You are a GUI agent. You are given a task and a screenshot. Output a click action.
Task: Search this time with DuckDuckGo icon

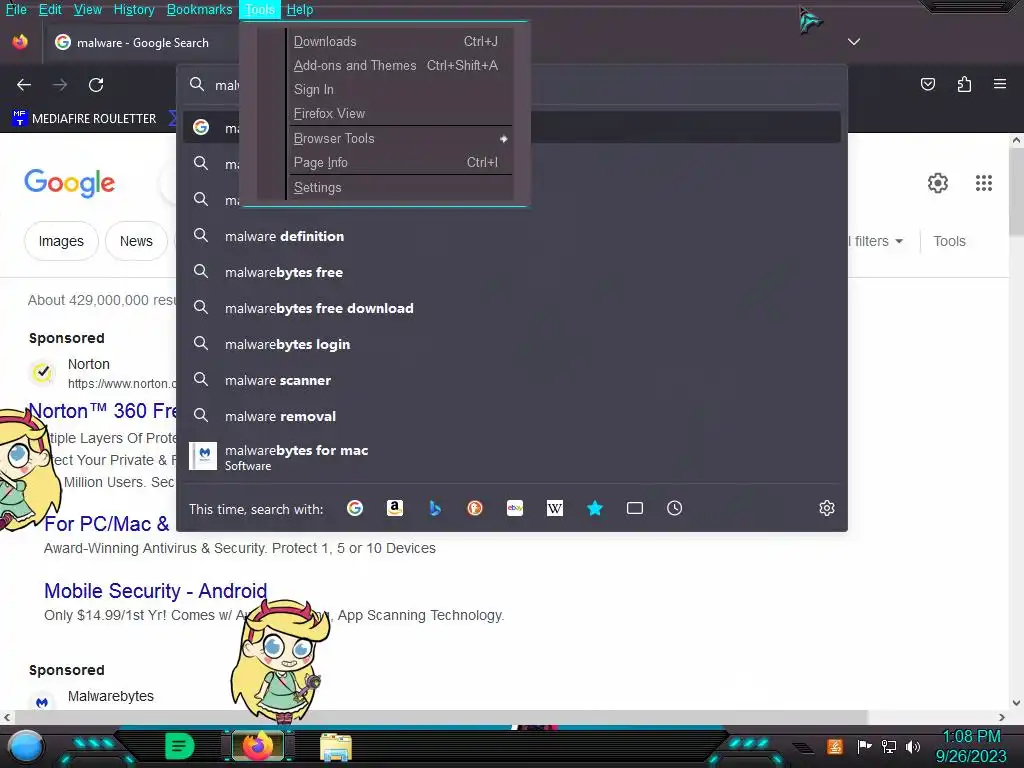475,508
